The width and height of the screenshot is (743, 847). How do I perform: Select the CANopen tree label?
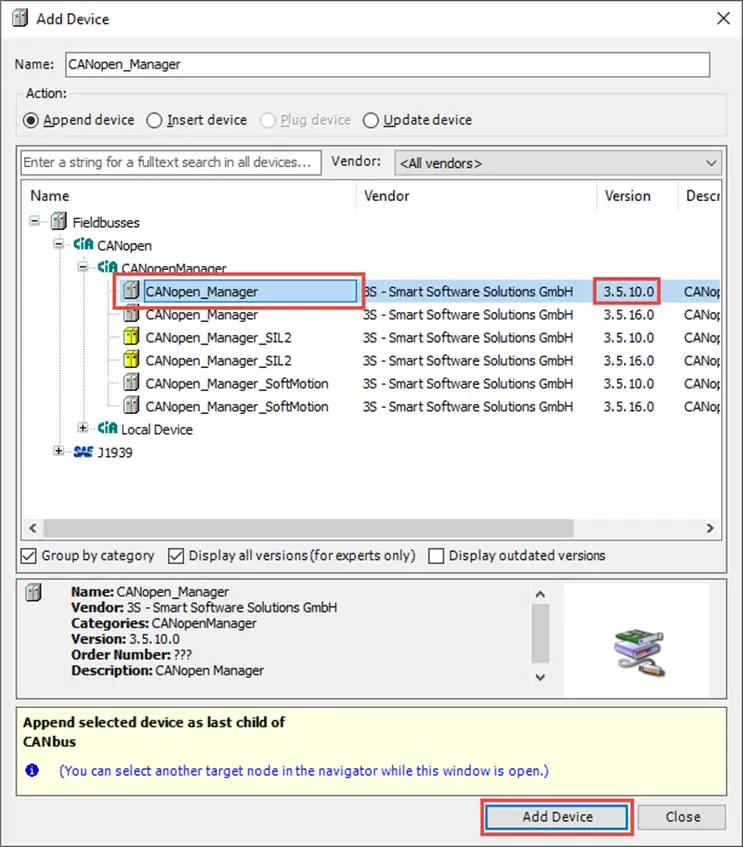tap(124, 246)
